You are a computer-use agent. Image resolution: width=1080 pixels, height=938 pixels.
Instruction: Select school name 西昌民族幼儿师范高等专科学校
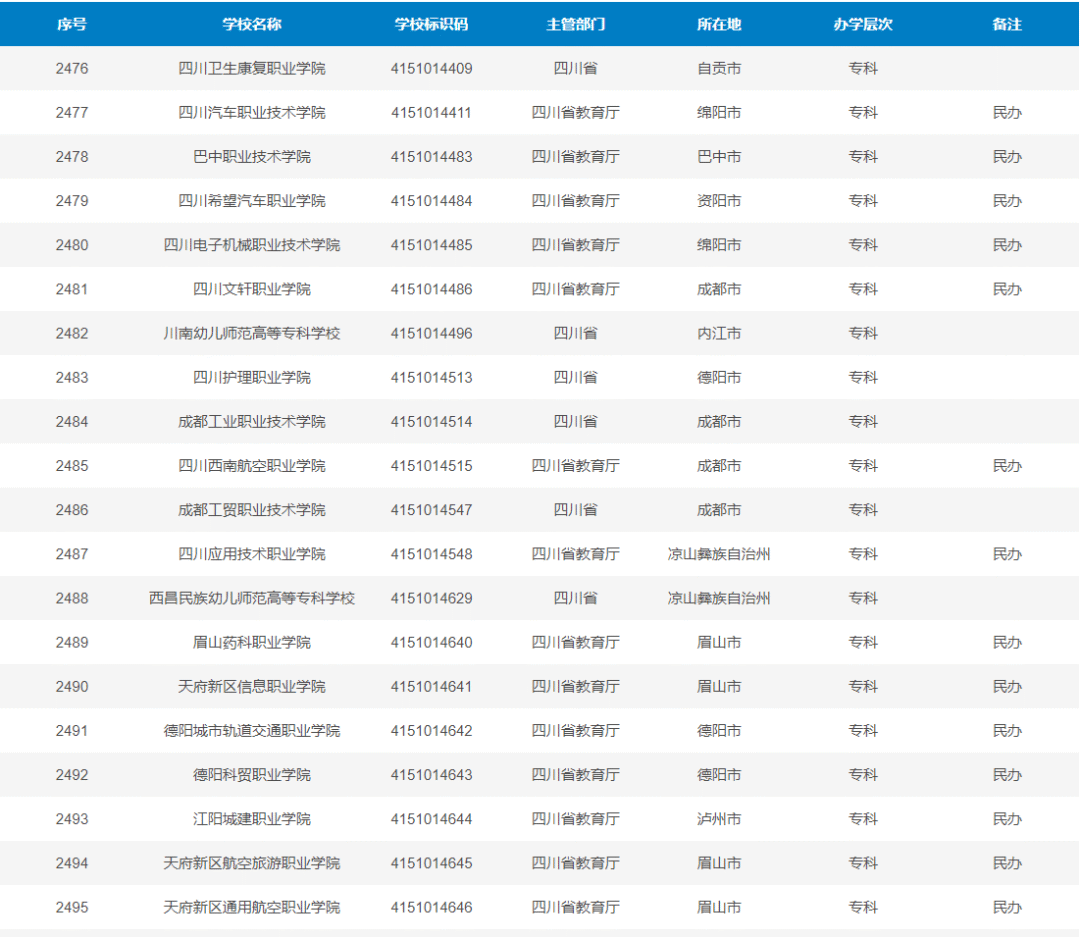point(251,598)
